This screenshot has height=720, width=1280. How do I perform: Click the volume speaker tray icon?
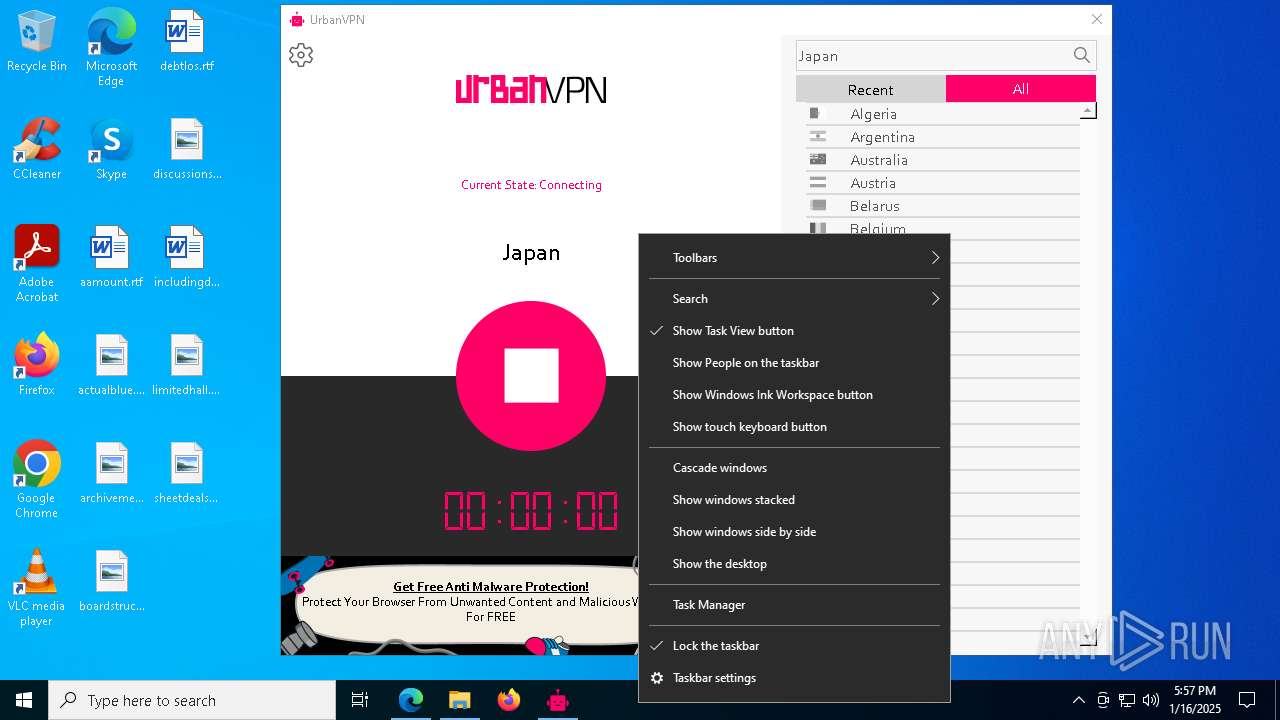click(x=1151, y=700)
